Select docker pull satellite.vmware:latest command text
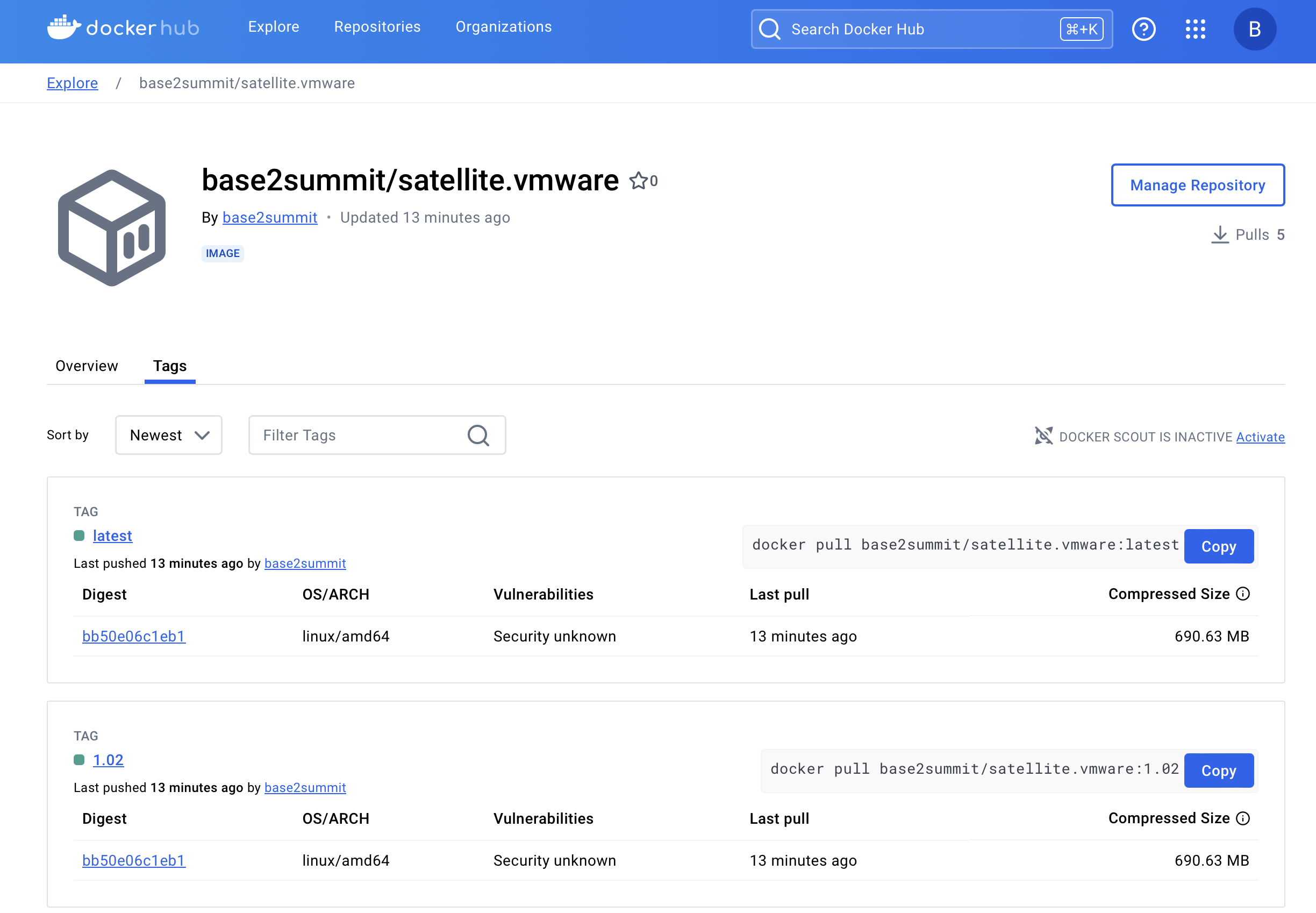 click(965, 545)
